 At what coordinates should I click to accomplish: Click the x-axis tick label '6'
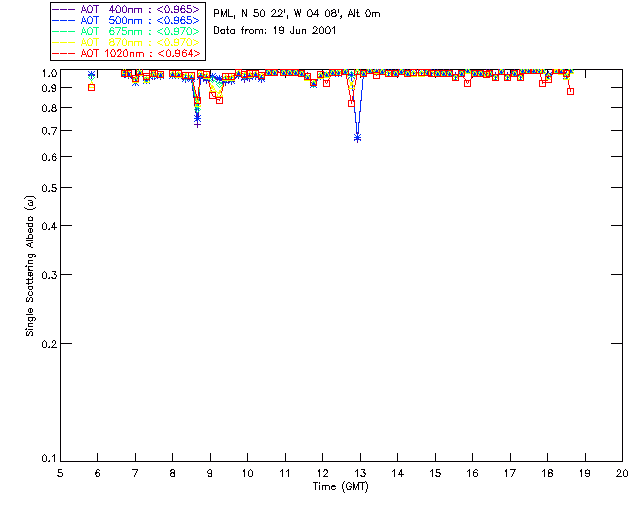pos(98,474)
